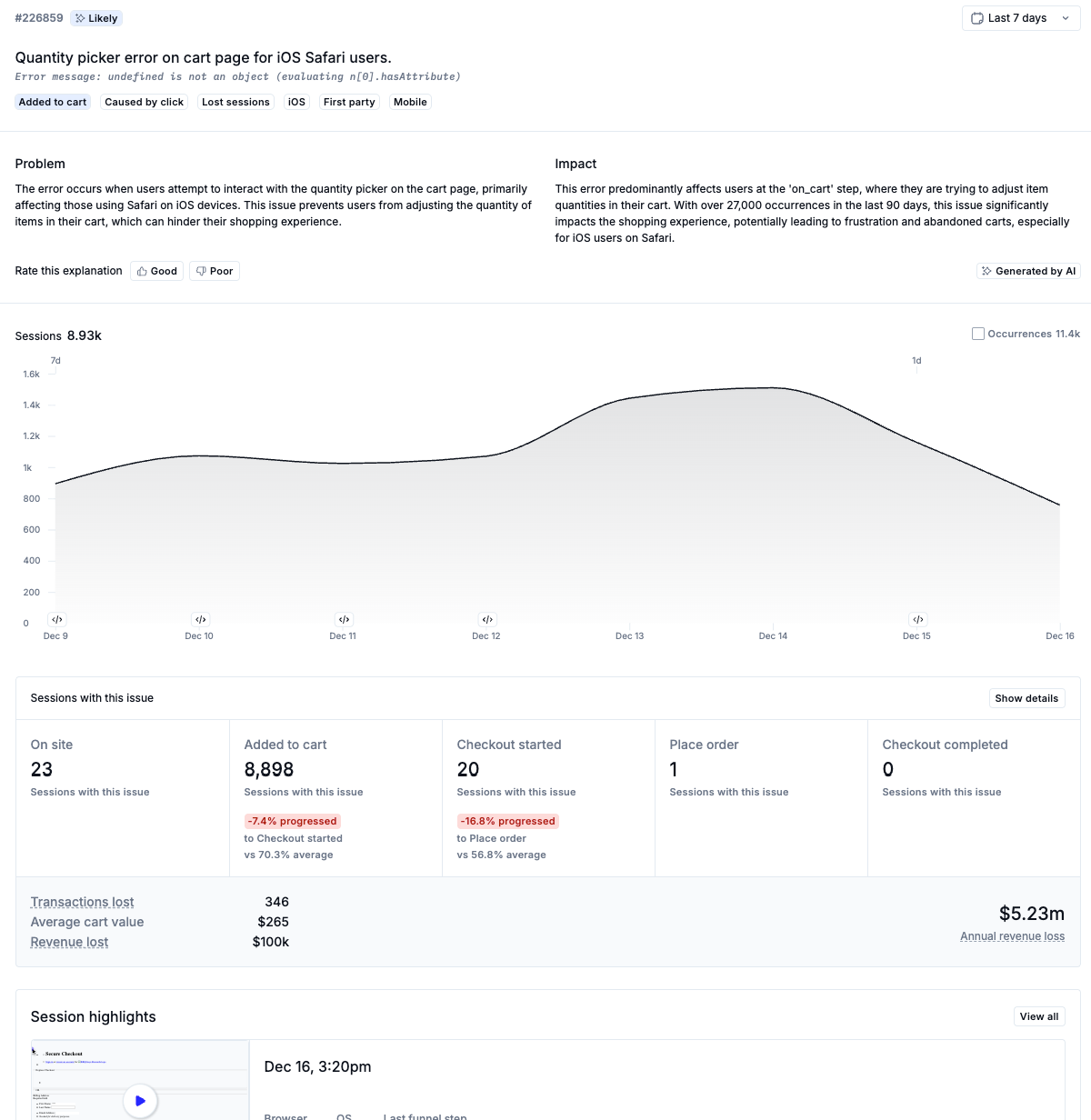Rate explanation Poor with thumbs down
Image resolution: width=1091 pixels, height=1120 pixels.
click(215, 271)
